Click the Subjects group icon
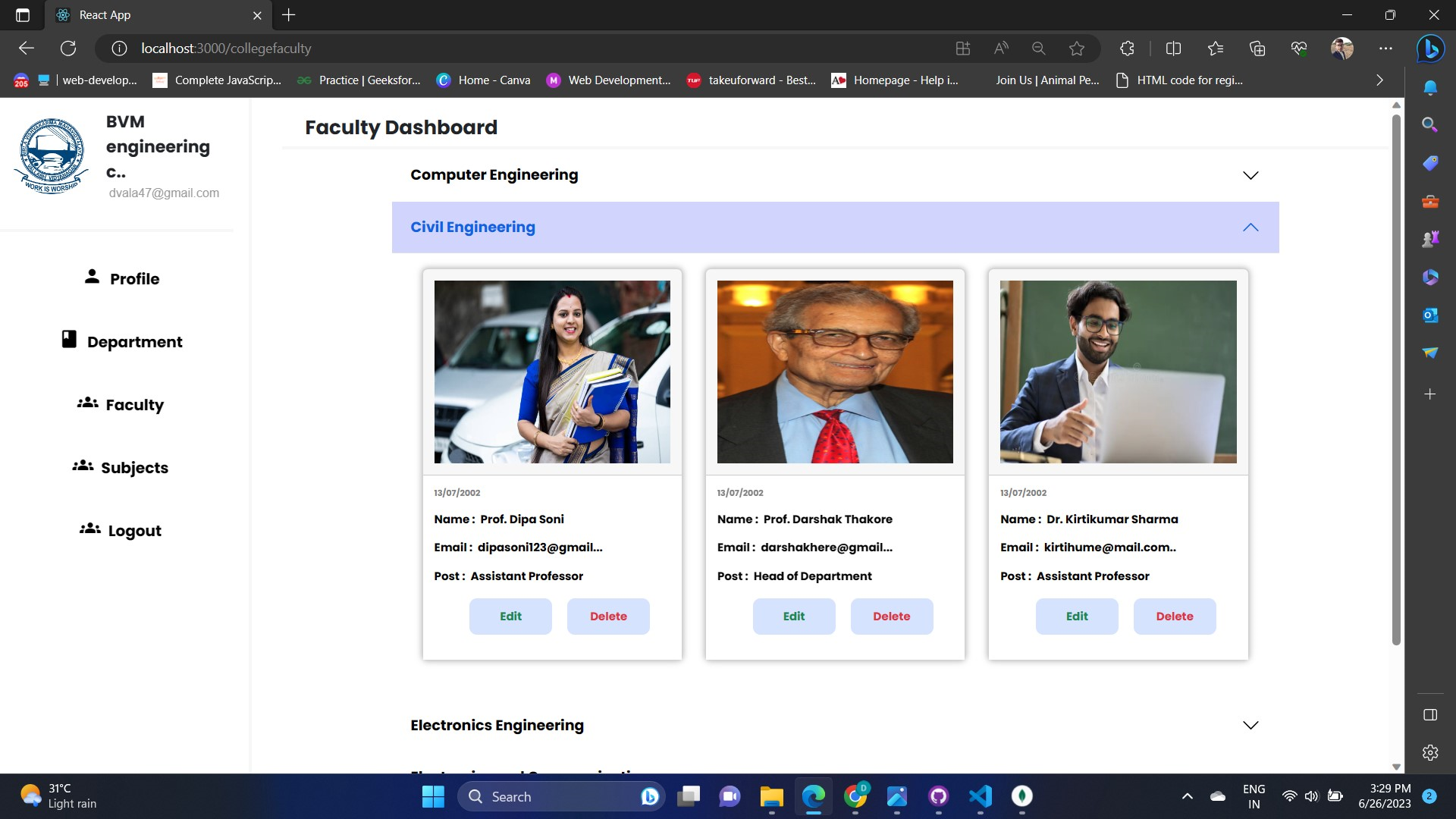The height and width of the screenshot is (819, 1456). point(83,466)
